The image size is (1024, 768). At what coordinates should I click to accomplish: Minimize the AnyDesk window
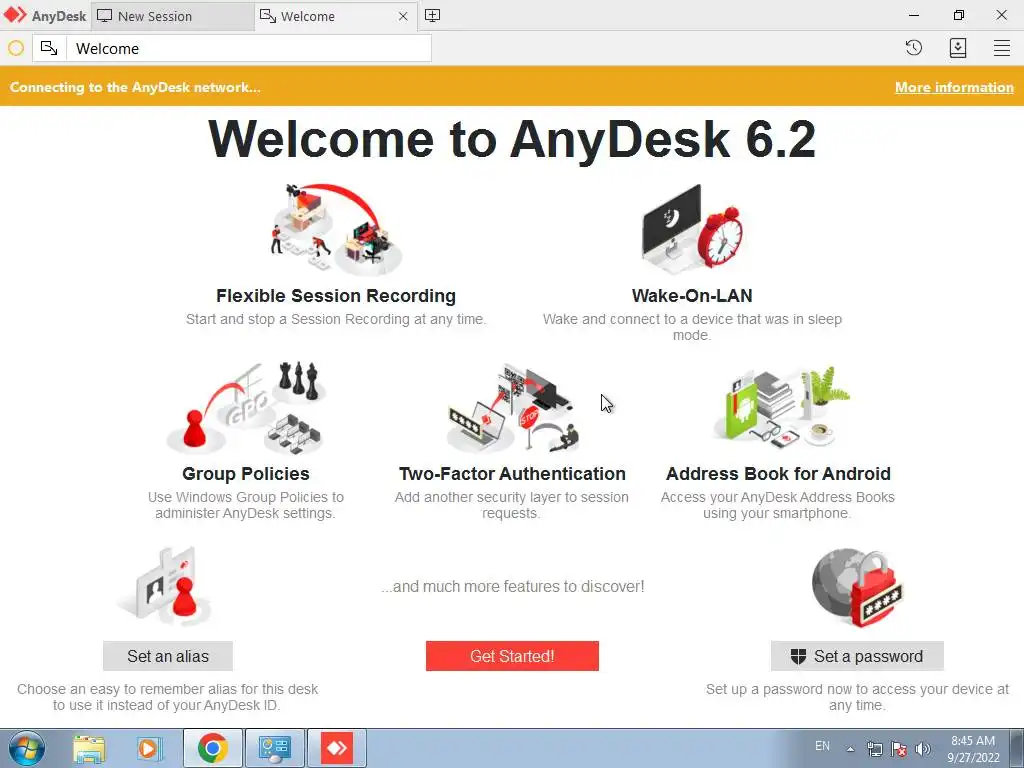tap(914, 15)
